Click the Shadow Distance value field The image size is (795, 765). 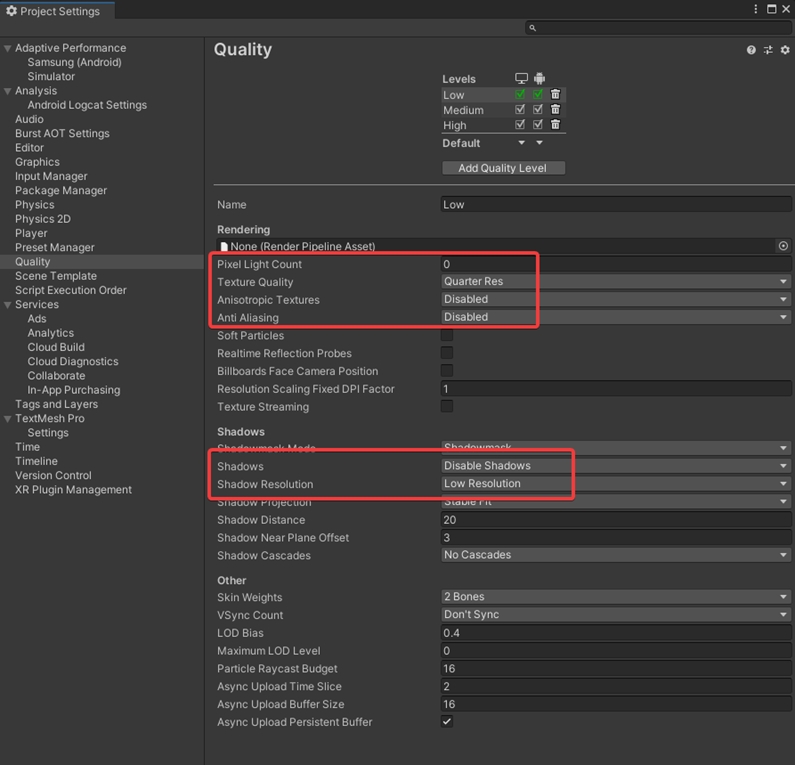point(615,520)
